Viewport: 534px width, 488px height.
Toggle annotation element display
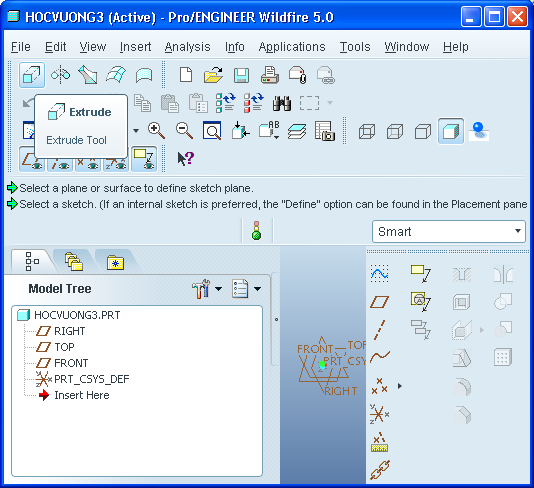[x=144, y=159]
